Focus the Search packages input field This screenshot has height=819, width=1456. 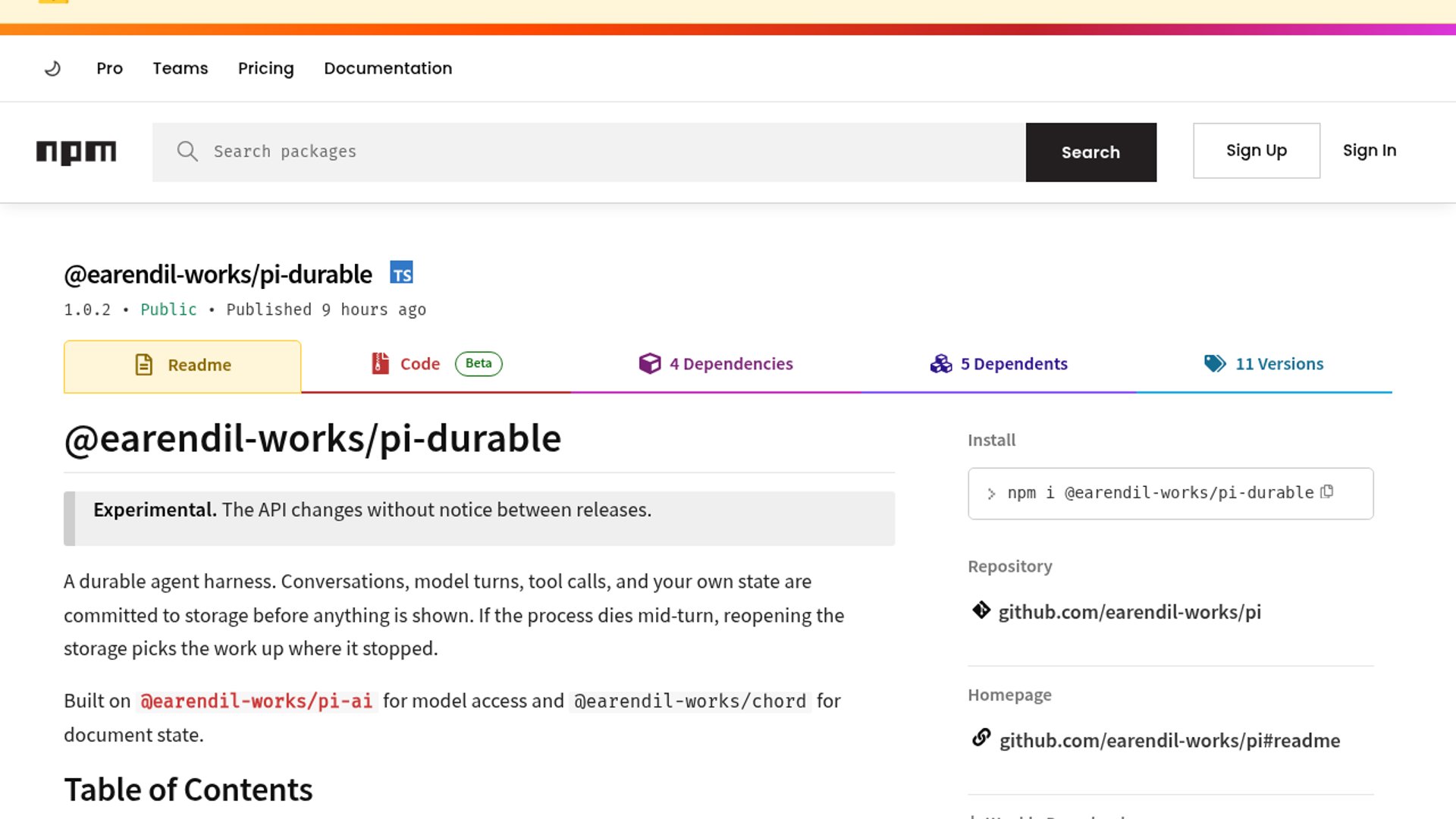tap(589, 152)
